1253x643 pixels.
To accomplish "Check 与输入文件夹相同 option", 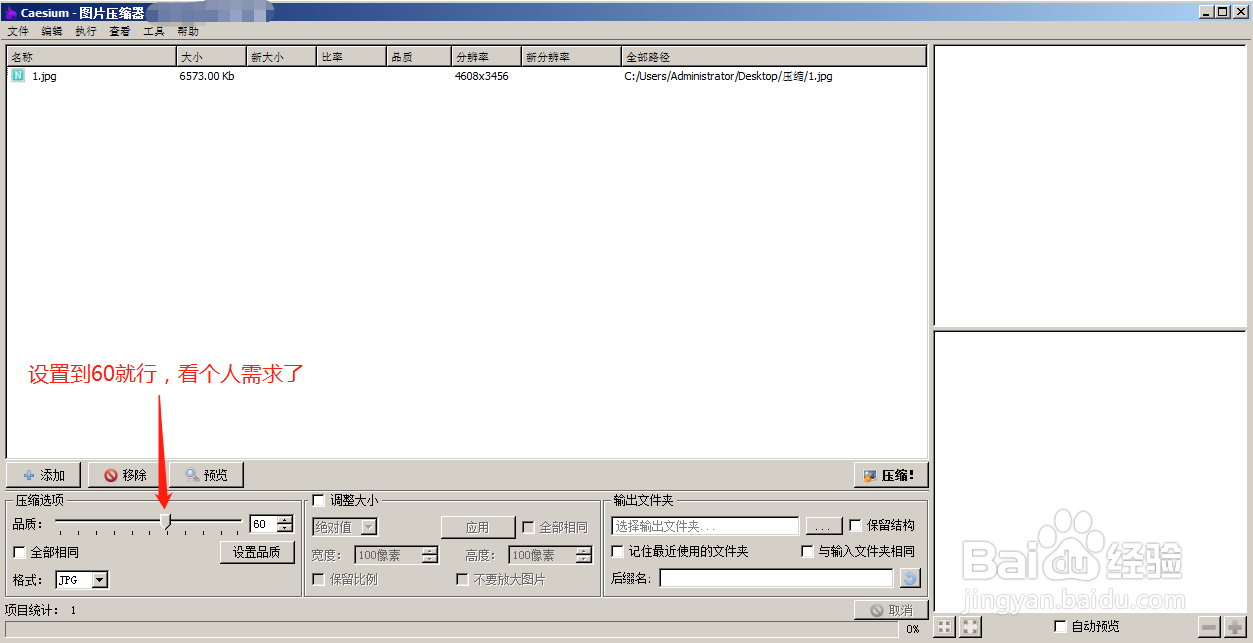I will pos(808,551).
